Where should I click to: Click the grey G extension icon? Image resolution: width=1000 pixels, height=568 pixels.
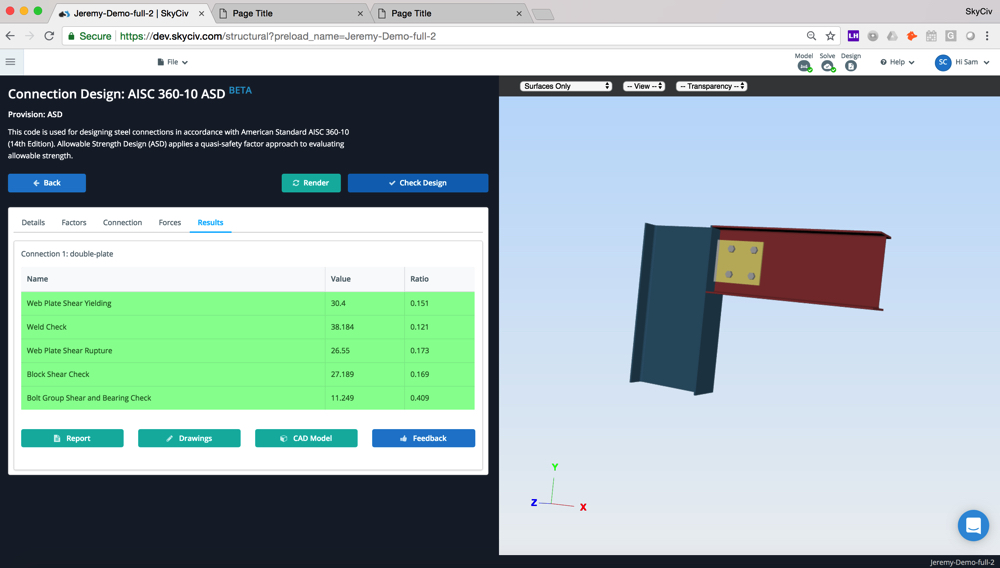pos(951,36)
